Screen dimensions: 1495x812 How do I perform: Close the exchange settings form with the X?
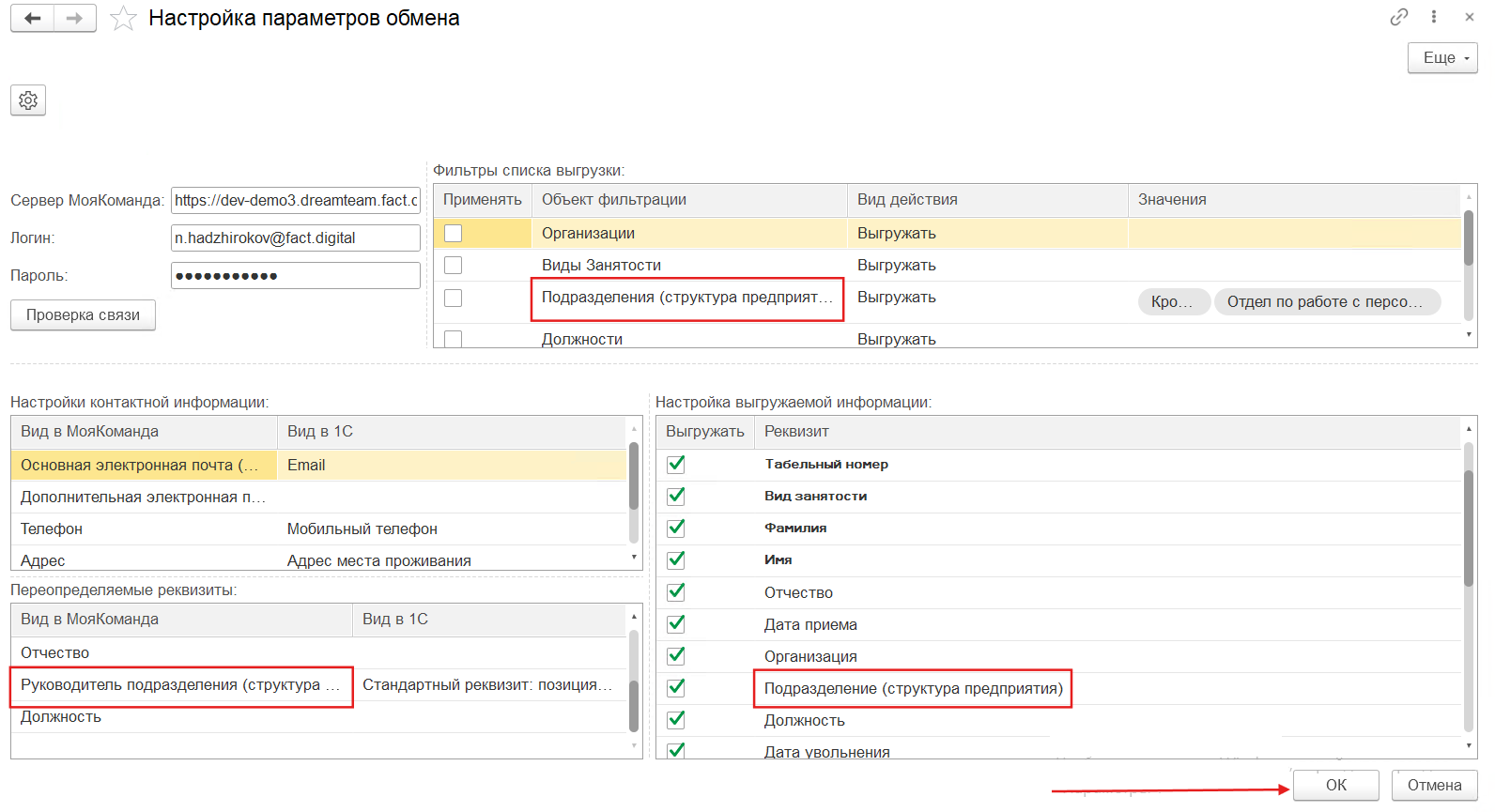click(x=1470, y=17)
